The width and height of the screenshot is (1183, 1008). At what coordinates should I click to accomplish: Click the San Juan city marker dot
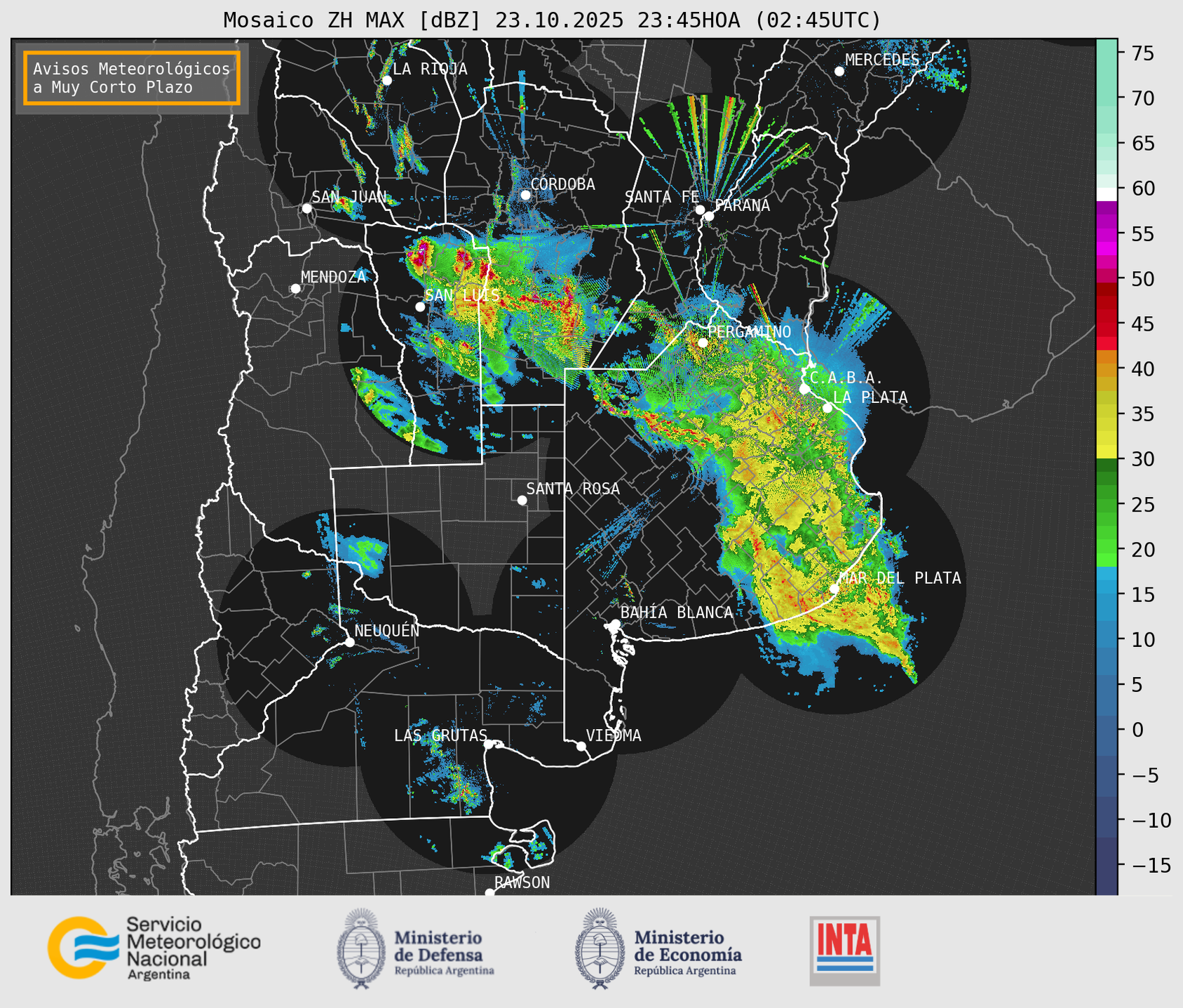306,208
